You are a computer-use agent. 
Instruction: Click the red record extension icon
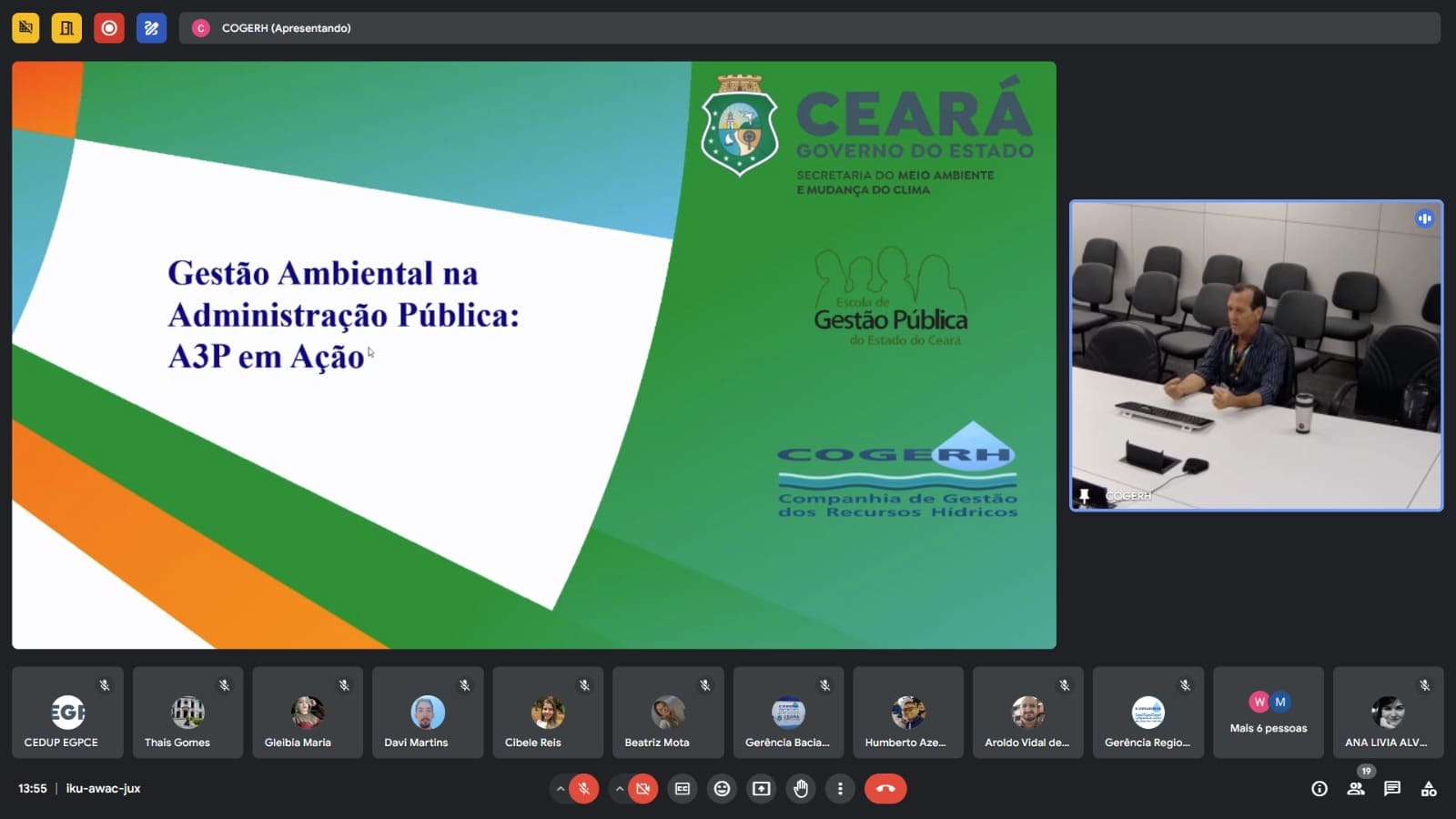109,28
